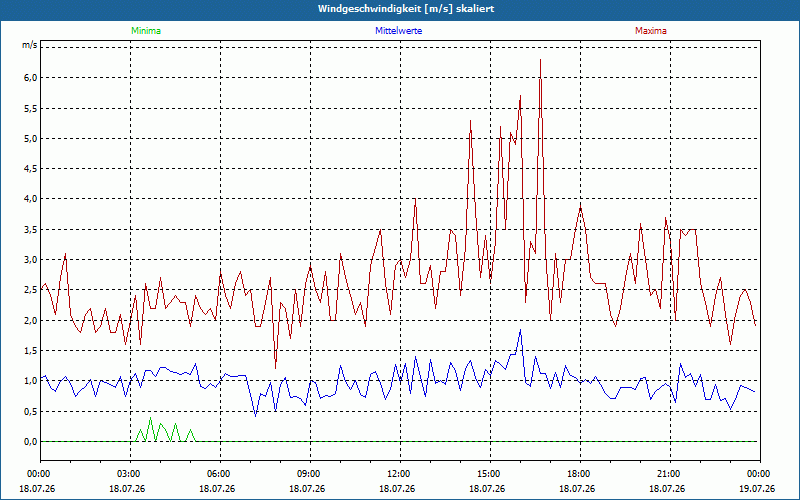Click the 0,0 y-axis value
800x500 pixels.
pyautogui.click(x=31, y=441)
